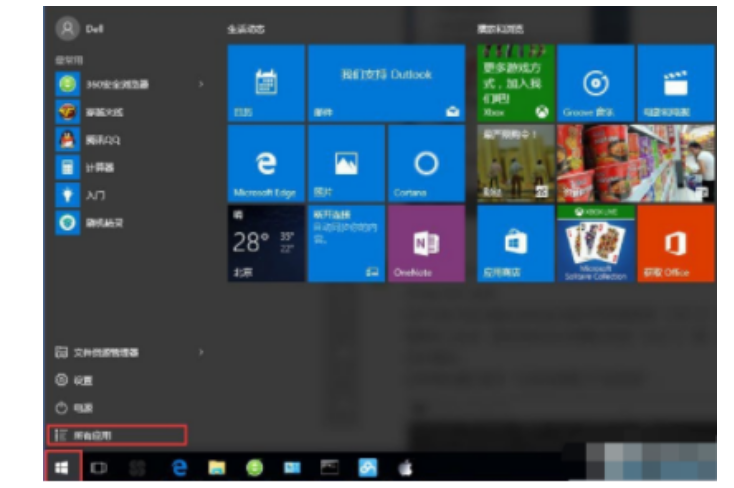The height and width of the screenshot is (488, 734).
Task: Click the Windows Start button
Action: (62, 467)
